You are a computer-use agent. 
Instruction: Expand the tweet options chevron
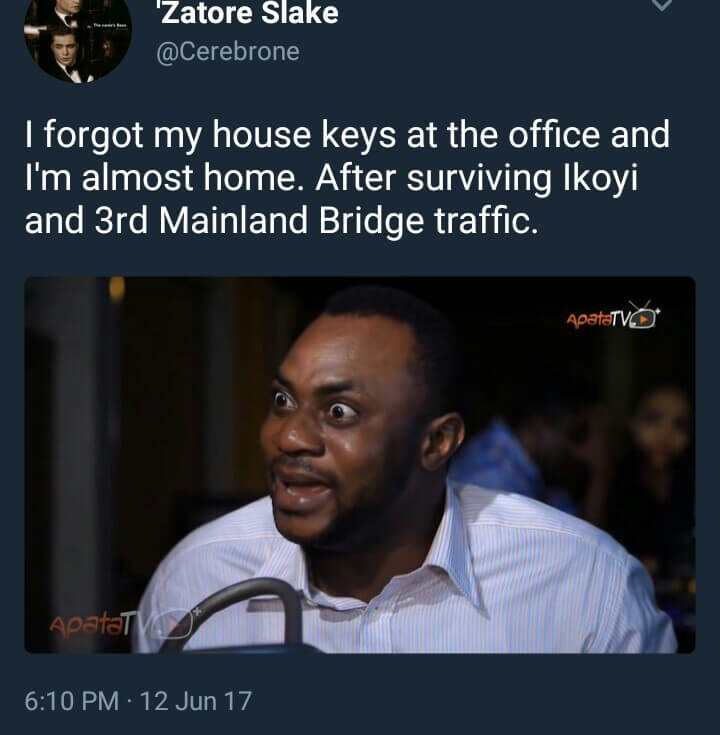(661, 5)
